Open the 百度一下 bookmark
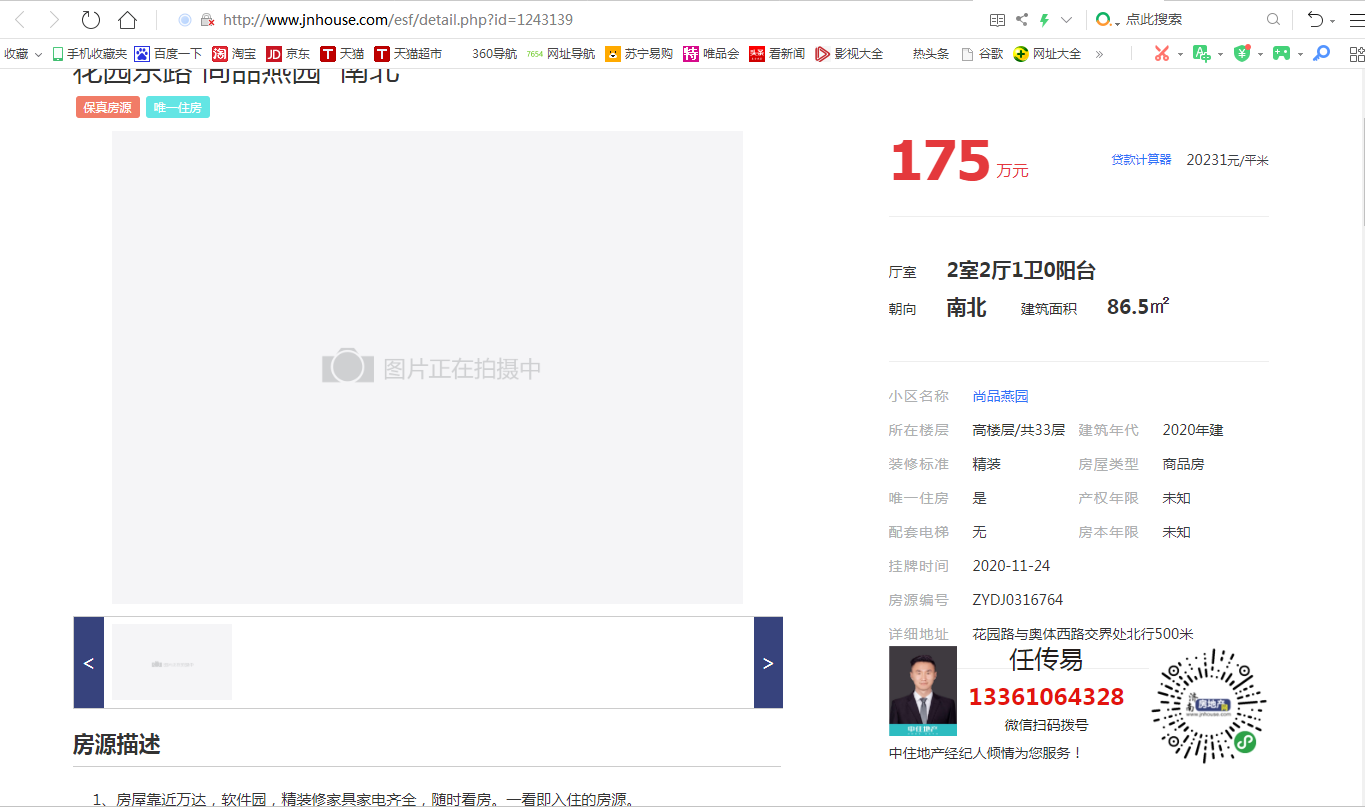 click(168, 54)
